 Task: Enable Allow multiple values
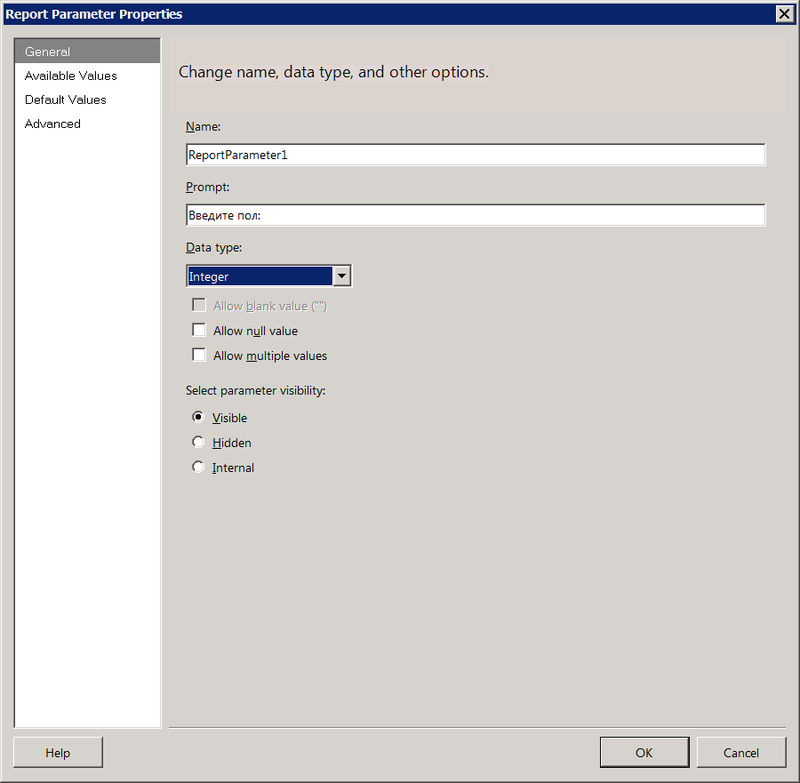click(x=199, y=355)
